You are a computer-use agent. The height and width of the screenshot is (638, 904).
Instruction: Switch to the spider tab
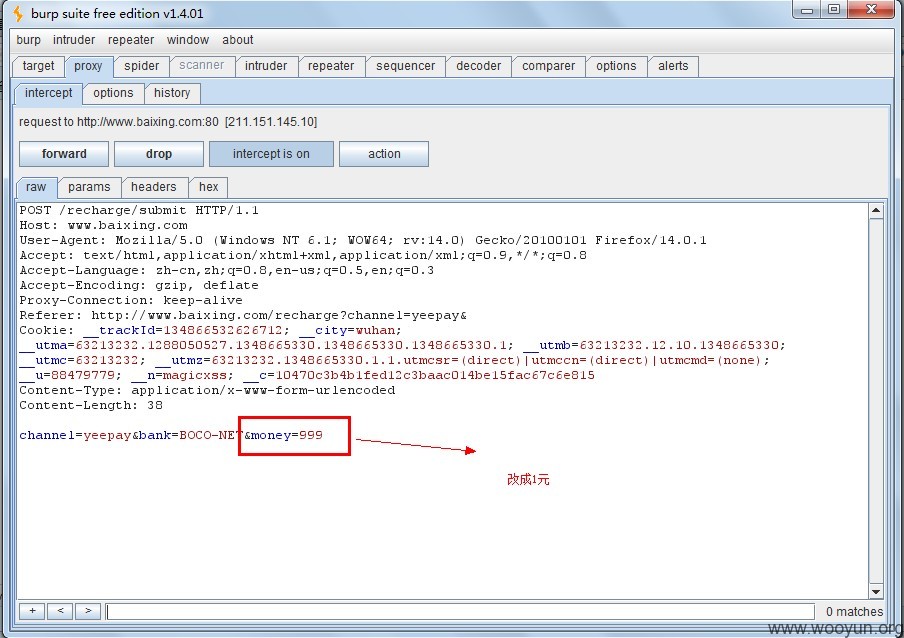click(141, 66)
